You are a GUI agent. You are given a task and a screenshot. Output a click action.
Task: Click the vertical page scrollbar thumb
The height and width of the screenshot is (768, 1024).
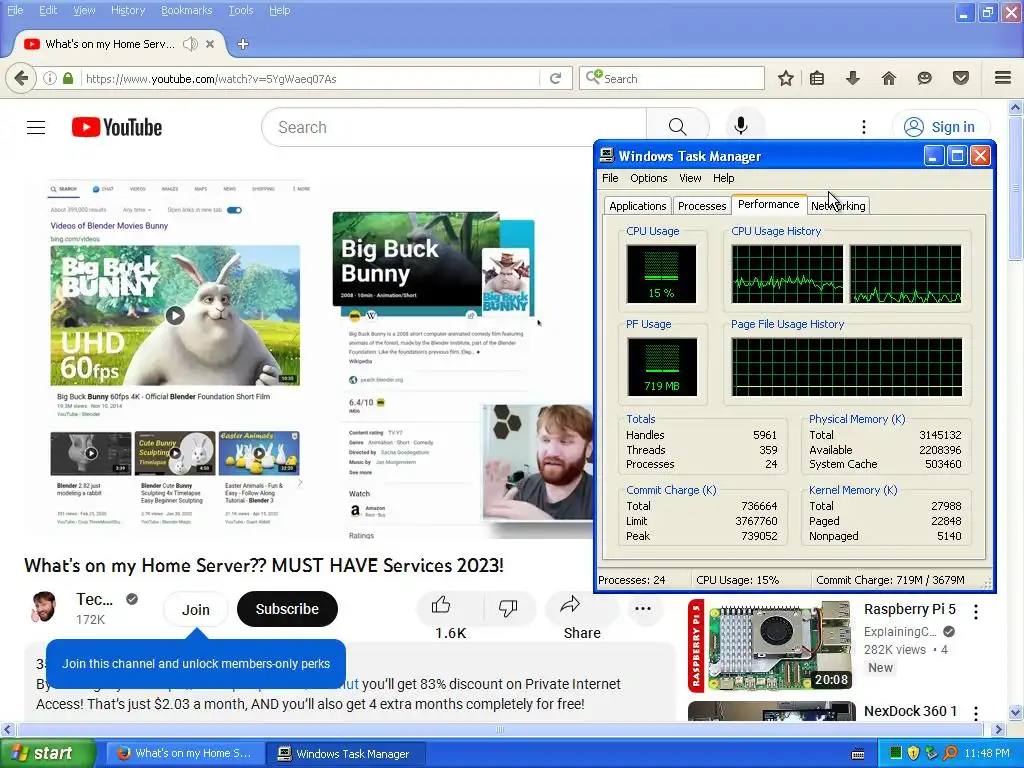1015,188
